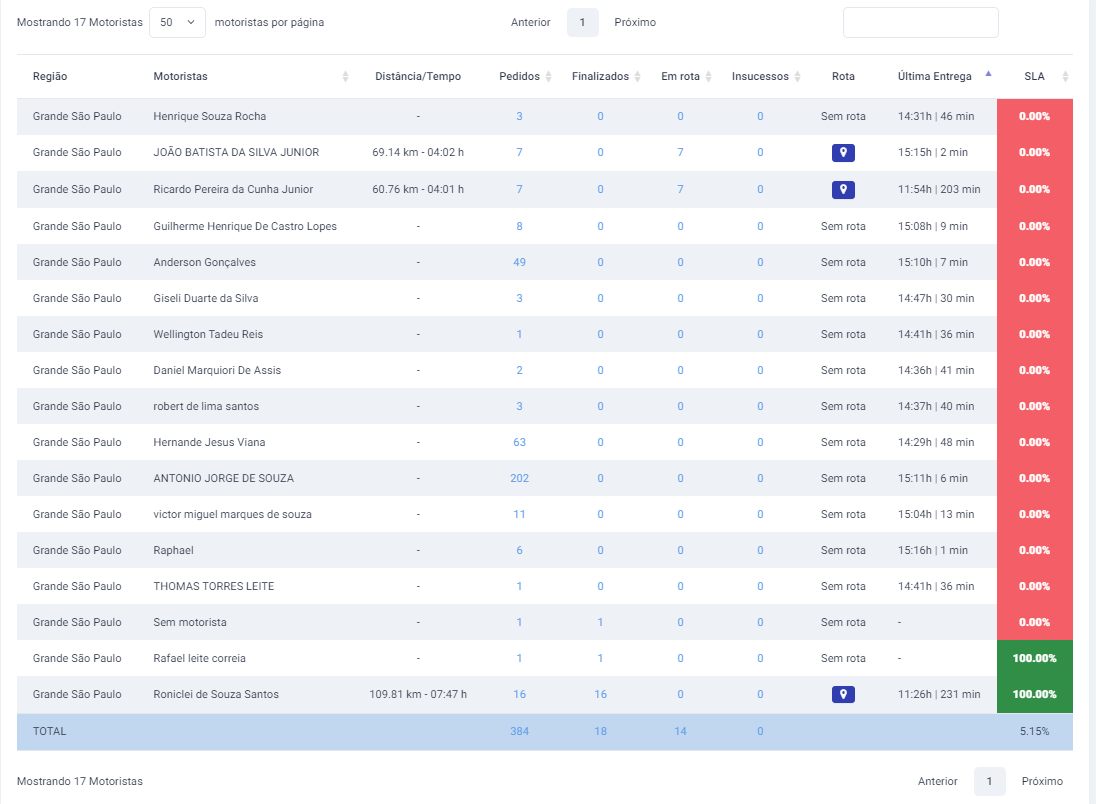Viewport: 1096px width, 804px height.
Task: Open route map for Ricardo Pereira da Cunha Junior
Action: (x=843, y=189)
